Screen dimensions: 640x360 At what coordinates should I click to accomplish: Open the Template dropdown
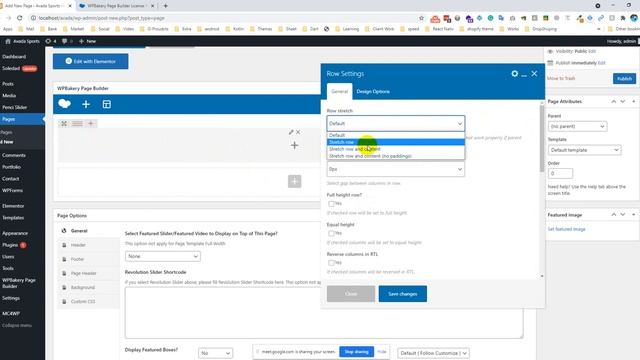click(584, 150)
